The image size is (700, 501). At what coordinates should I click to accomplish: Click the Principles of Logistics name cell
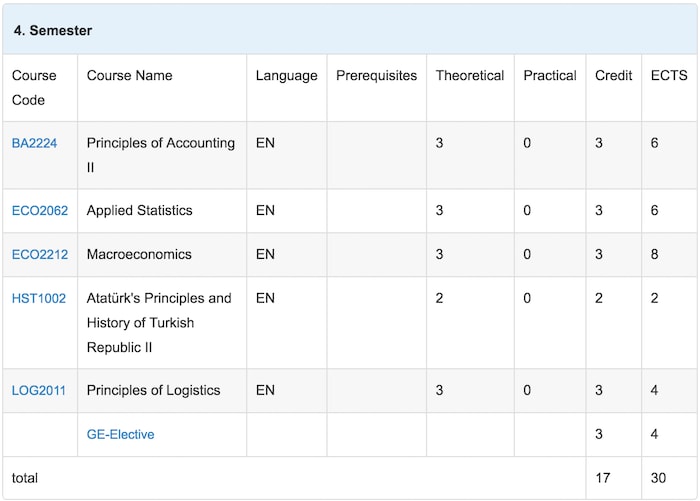(x=153, y=391)
